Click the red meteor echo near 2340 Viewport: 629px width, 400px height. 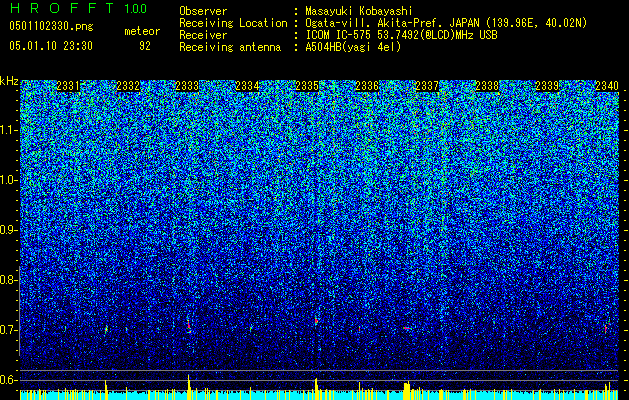pos(606,328)
